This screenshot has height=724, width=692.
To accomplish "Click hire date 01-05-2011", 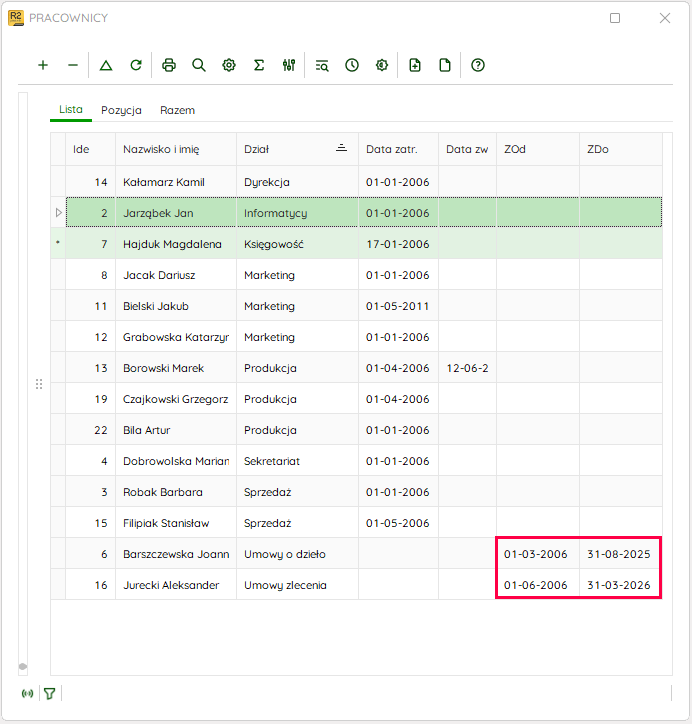I will (x=397, y=306).
